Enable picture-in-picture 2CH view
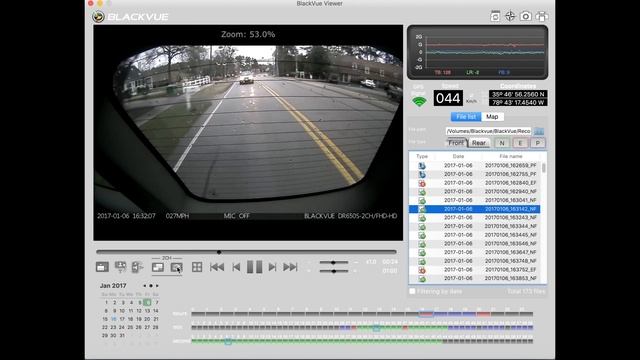 [x=158, y=267]
